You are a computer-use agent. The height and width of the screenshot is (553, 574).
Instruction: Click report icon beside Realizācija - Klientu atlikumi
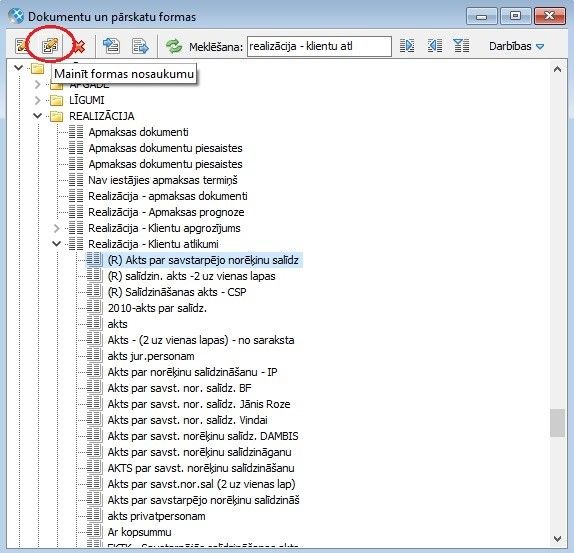76,244
